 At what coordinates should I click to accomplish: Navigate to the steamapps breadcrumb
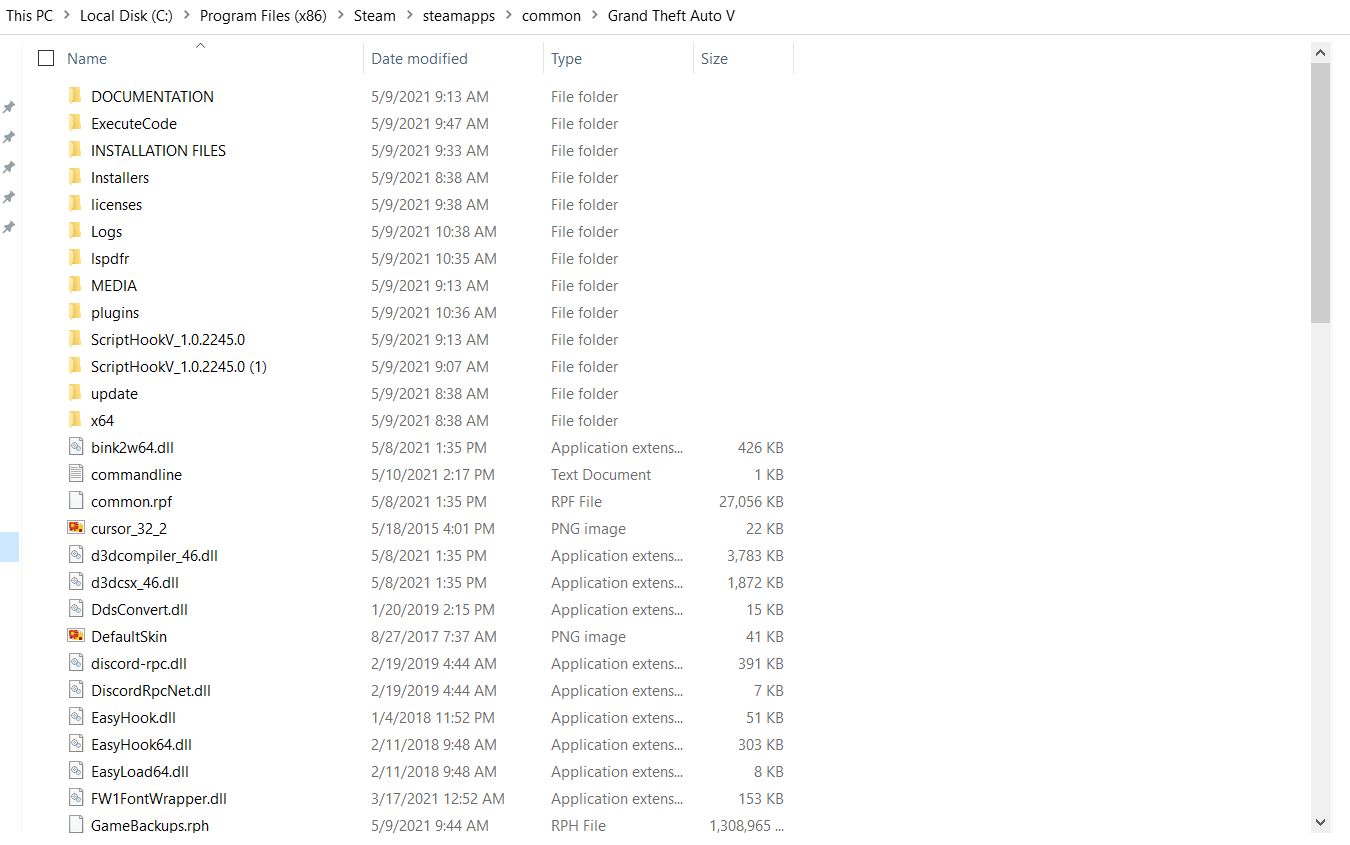coord(459,16)
